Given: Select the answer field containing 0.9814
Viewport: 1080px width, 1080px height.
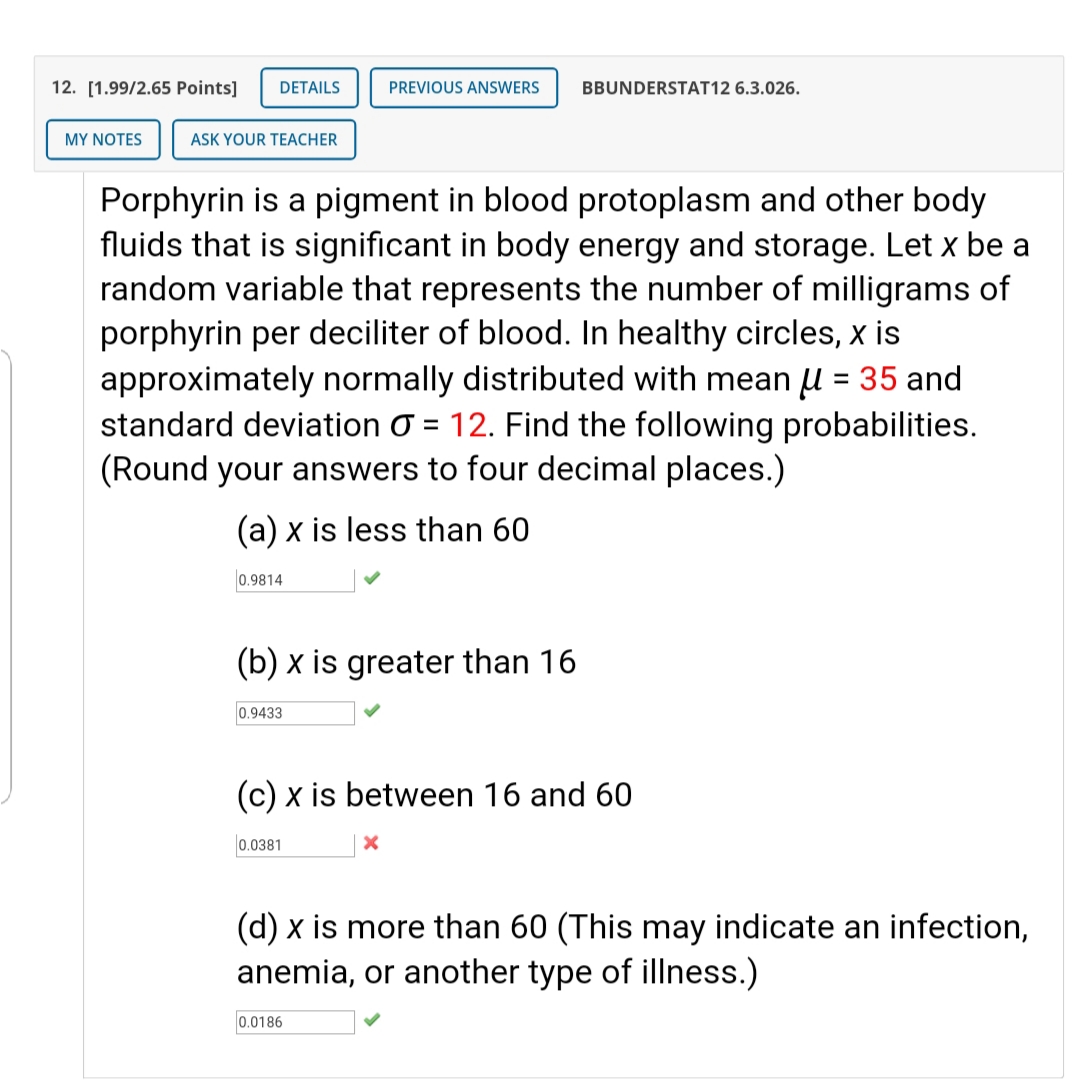Looking at the screenshot, I should tap(294, 579).
